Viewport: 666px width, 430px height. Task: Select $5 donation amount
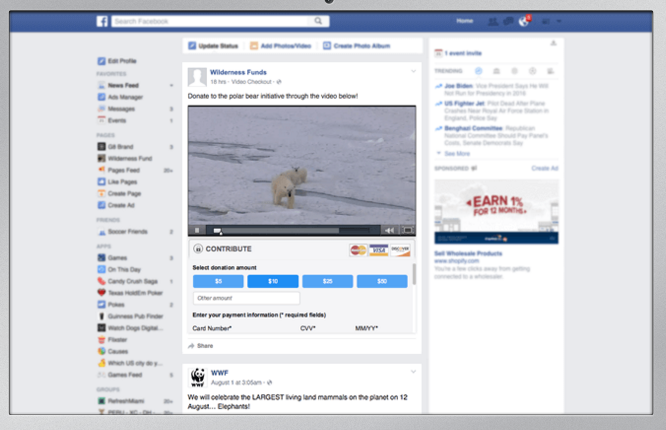coord(218,281)
